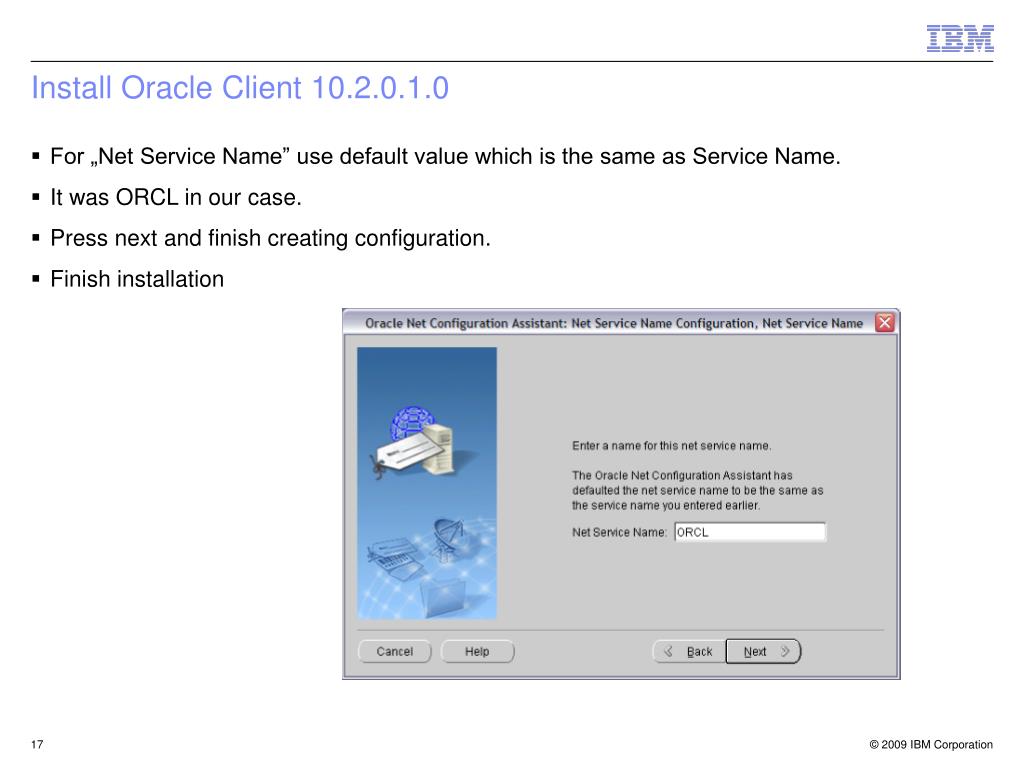Click the IBM logo on the slide
This screenshot has height=768, width=1024.
pyautogui.click(x=960, y=39)
